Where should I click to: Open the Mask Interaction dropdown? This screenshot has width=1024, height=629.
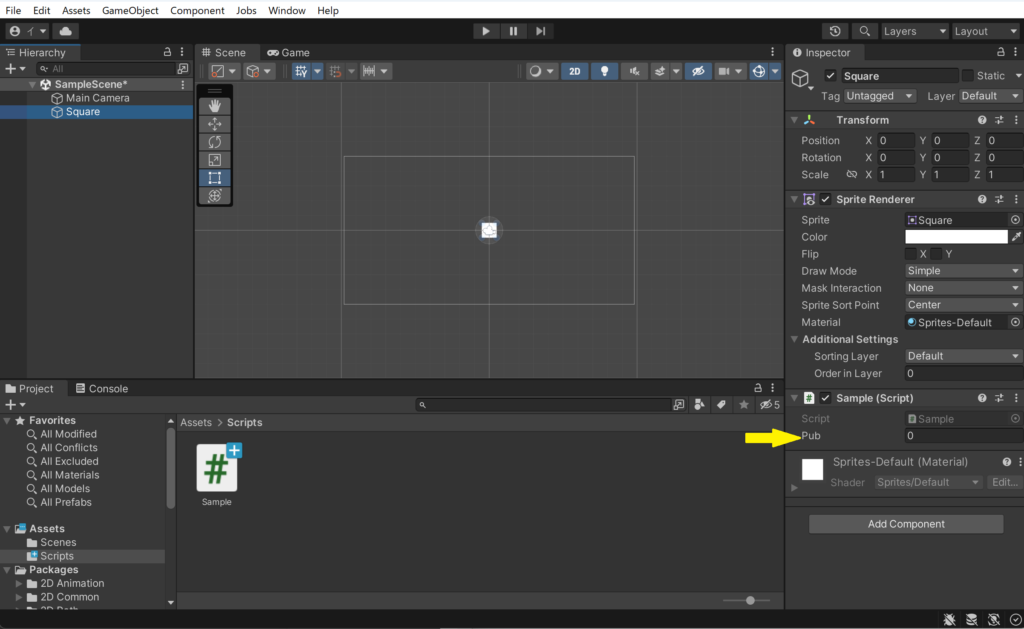point(963,288)
